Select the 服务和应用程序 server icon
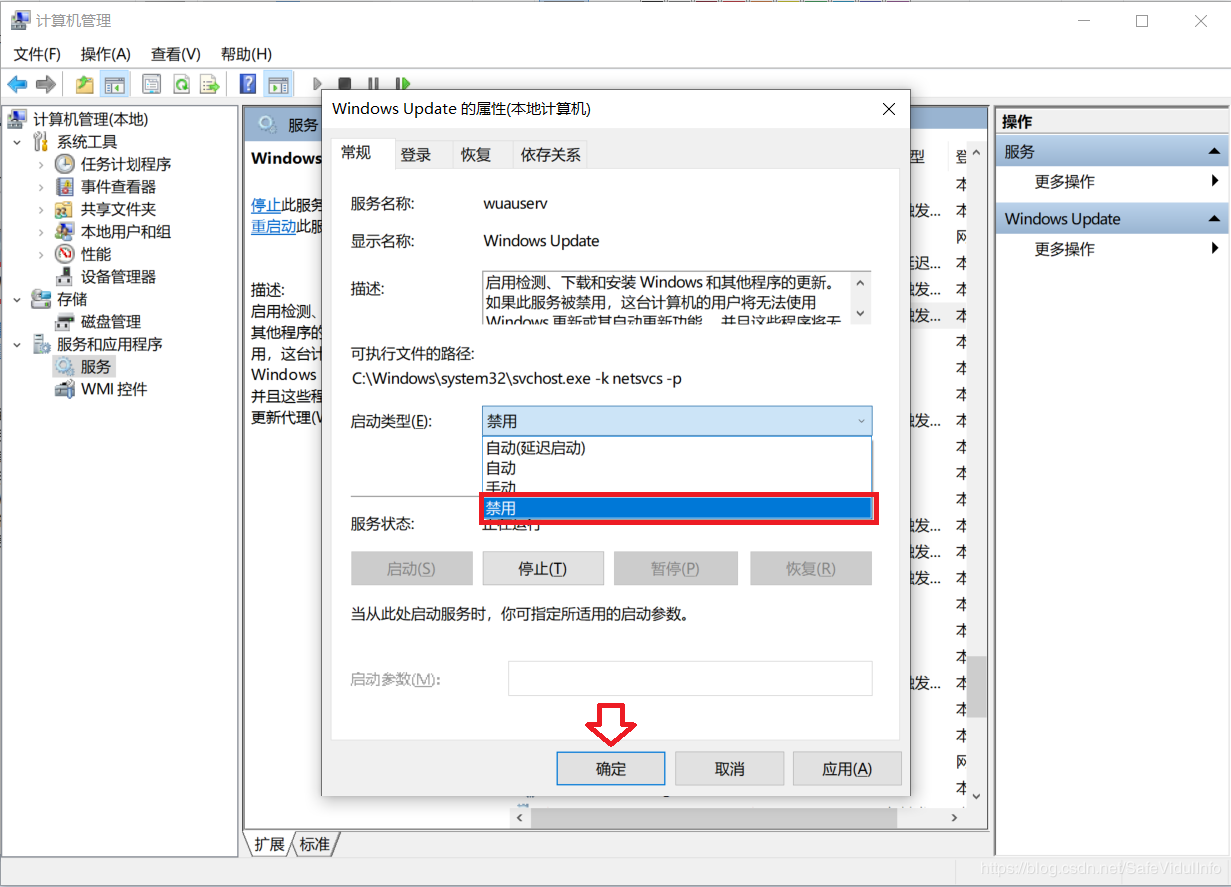 click(41, 344)
